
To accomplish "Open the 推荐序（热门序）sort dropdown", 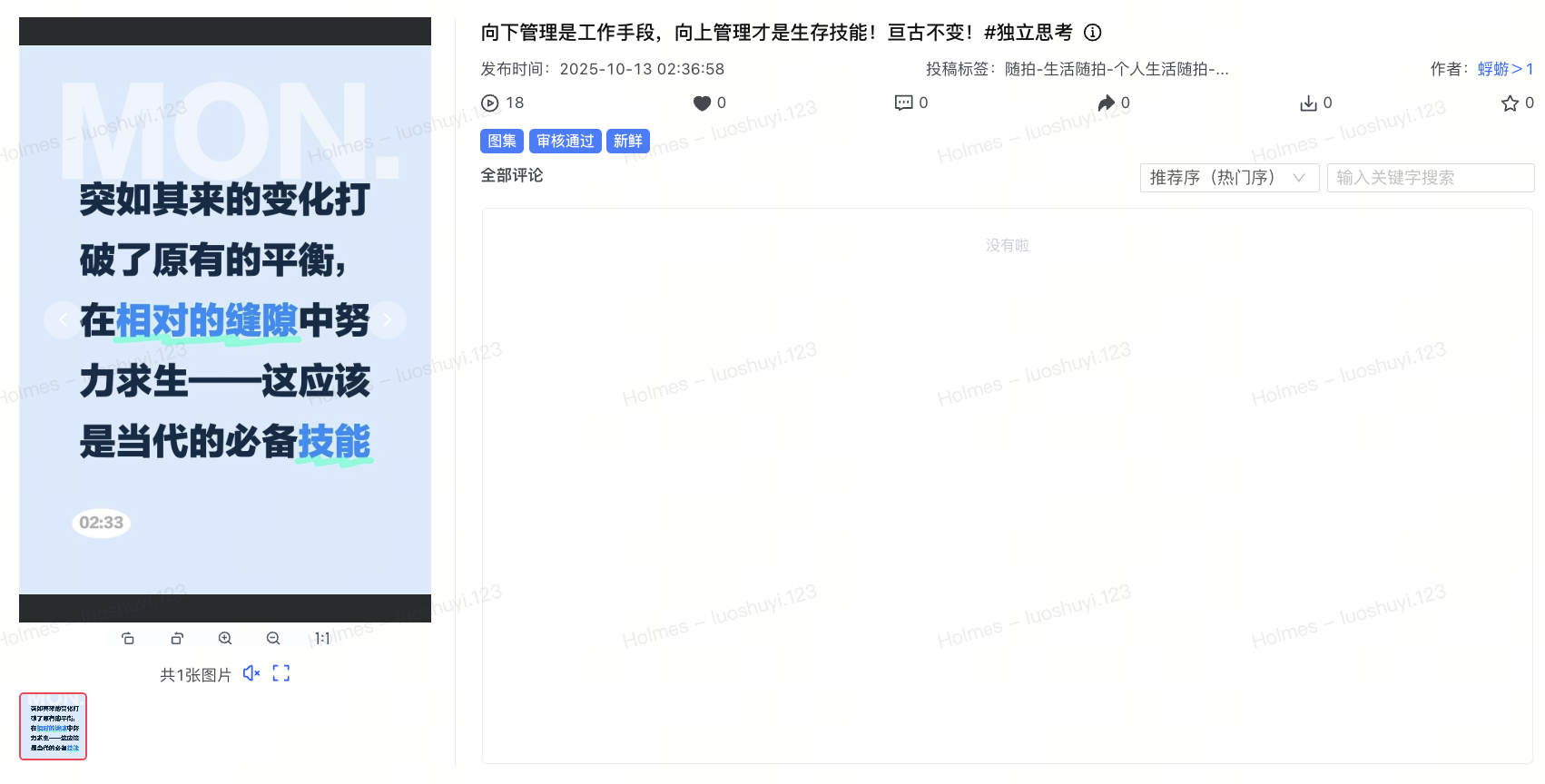I will [1229, 178].
